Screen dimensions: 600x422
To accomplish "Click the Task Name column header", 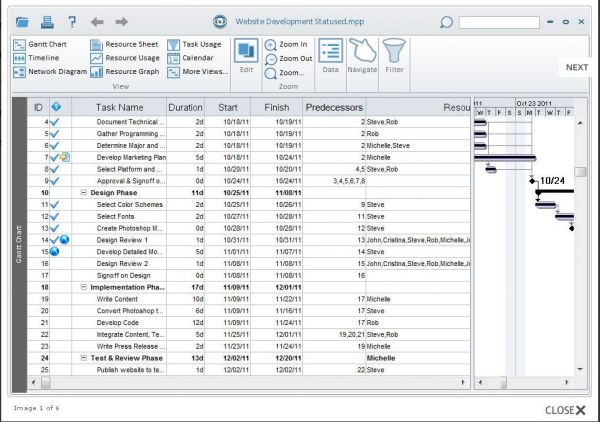I will 119,107.
